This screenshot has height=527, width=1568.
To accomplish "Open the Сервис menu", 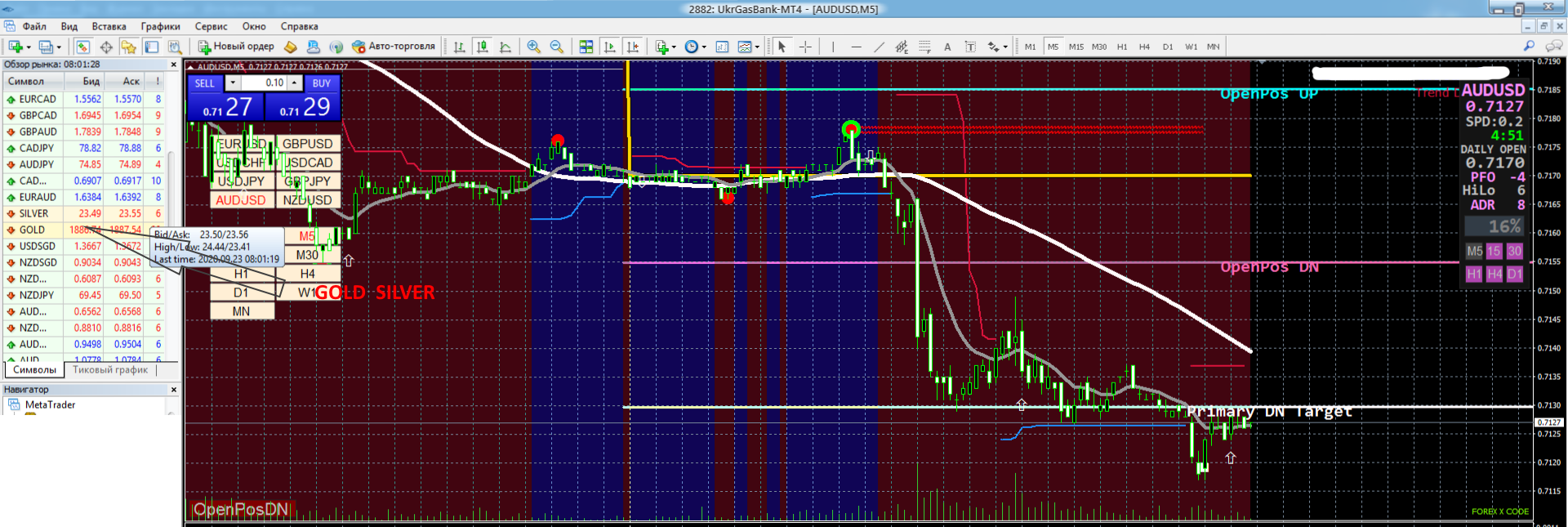I will pyautogui.click(x=211, y=26).
